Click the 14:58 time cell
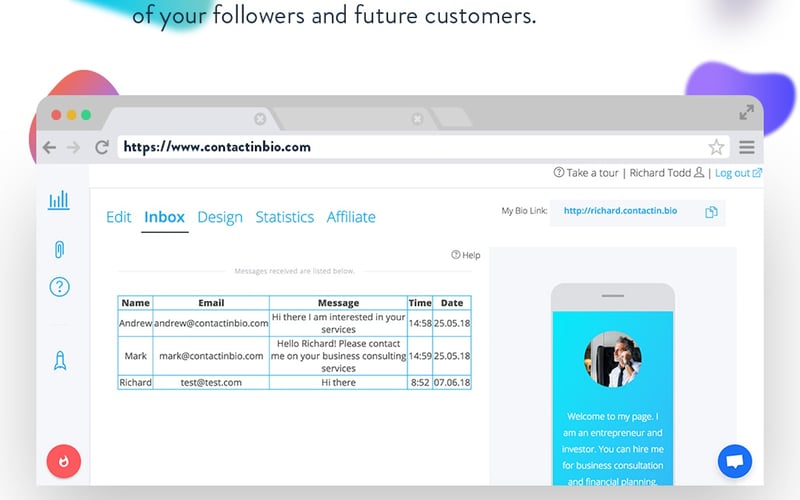The width and height of the screenshot is (800, 500). 420,323
